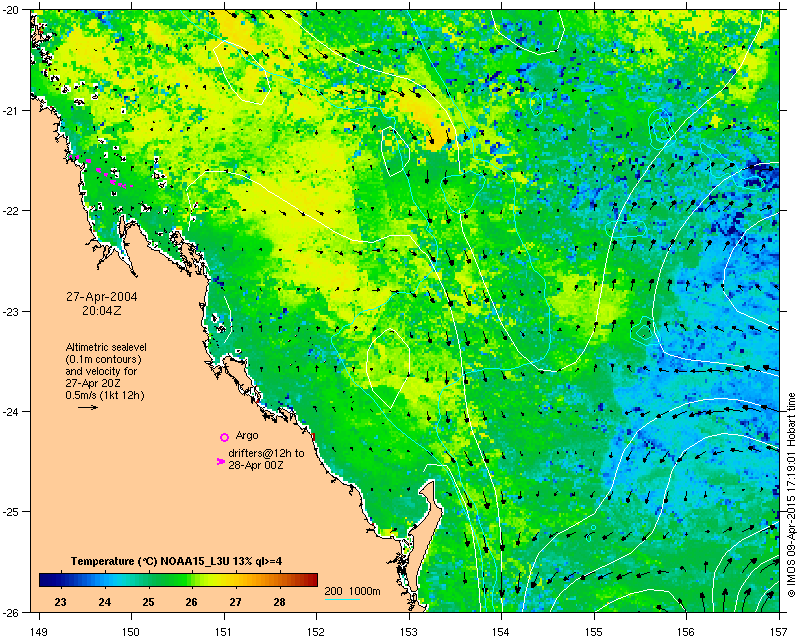This screenshot has width=800, height=640.
Task: Click the 'Temperature (°C) NOAA15_L3U' title
Action: coord(151,561)
